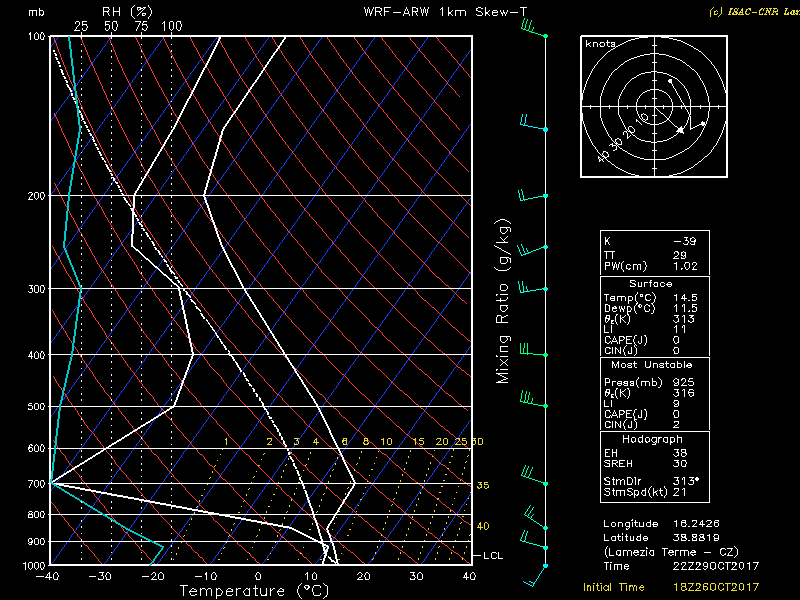Click the 'RH (%)' axis label
Viewport: 800px width, 600px height.
127,12
